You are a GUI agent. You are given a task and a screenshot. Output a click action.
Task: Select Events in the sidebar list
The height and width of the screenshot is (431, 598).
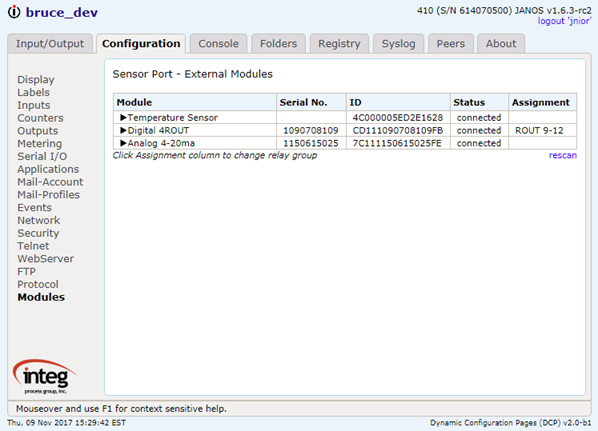(x=34, y=207)
